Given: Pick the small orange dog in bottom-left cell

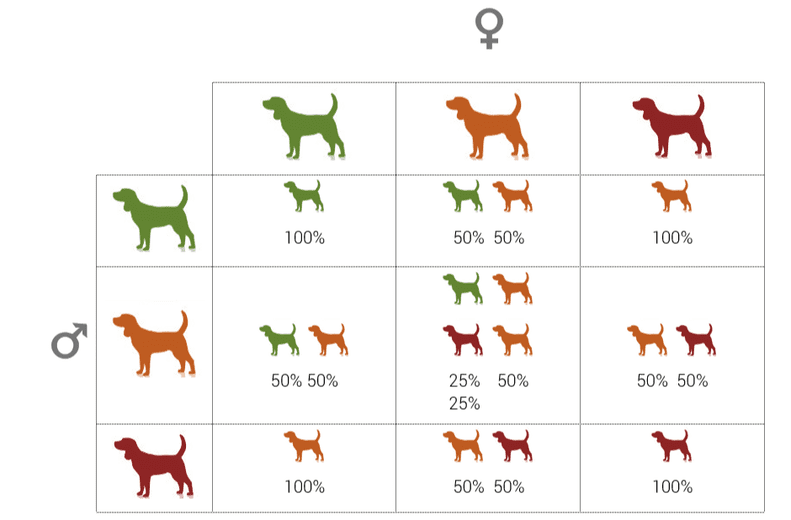Looking at the screenshot, I should [x=303, y=445].
